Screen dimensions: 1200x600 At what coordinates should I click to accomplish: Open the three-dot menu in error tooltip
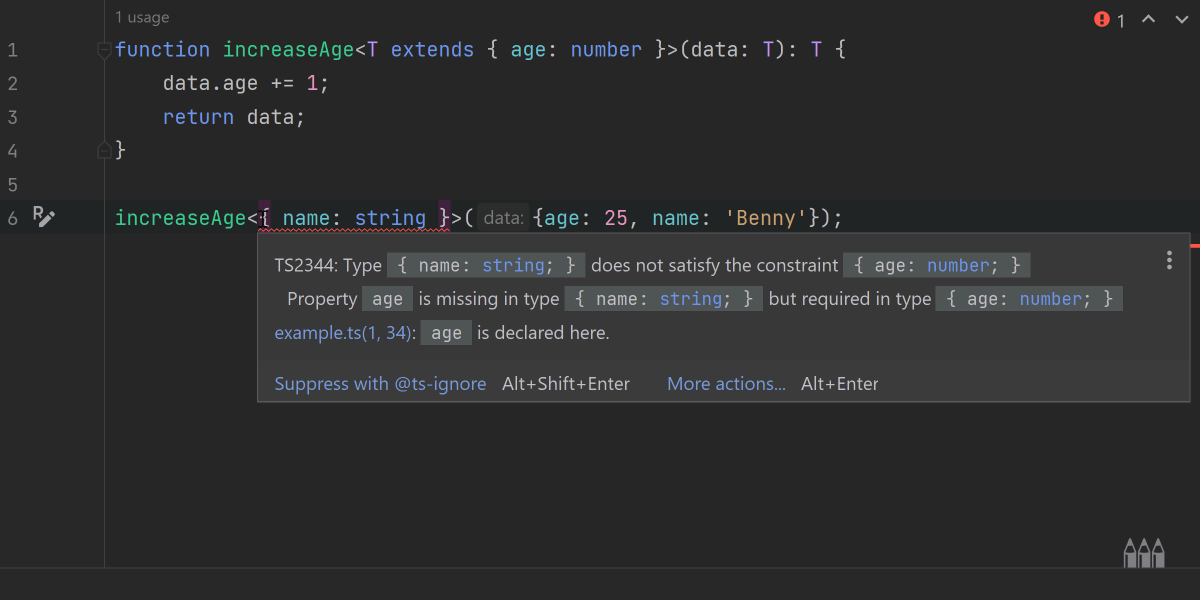tap(1169, 261)
